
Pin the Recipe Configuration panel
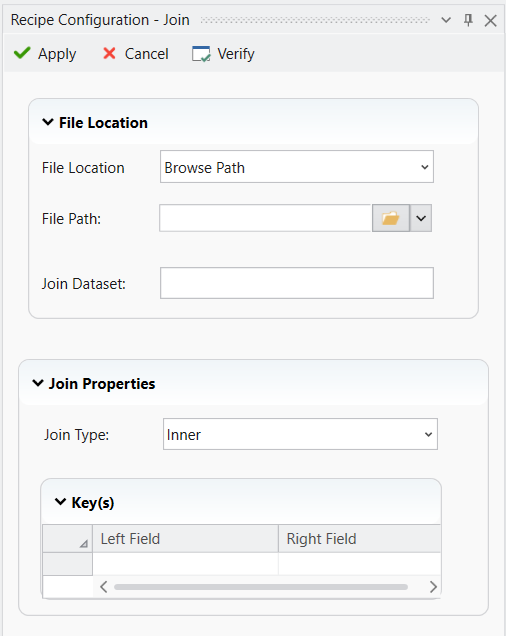coord(468,20)
